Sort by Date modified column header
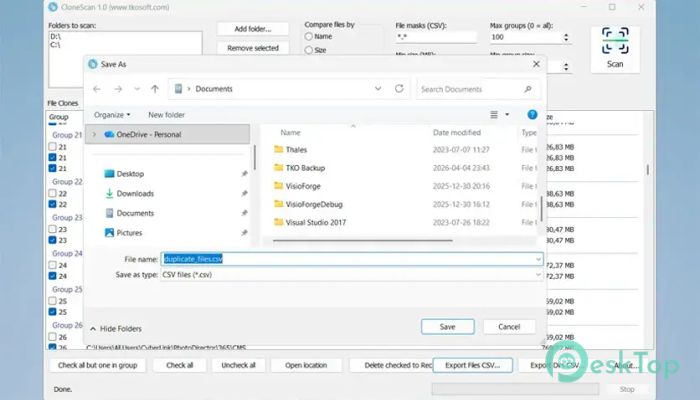This screenshot has height=400, width=700. coord(457,133)
